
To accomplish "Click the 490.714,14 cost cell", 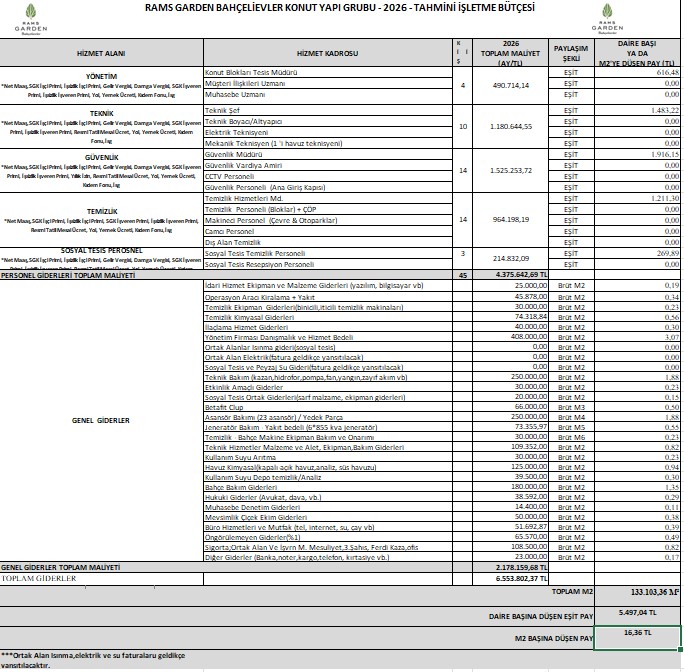I will (x=510, y=86).
